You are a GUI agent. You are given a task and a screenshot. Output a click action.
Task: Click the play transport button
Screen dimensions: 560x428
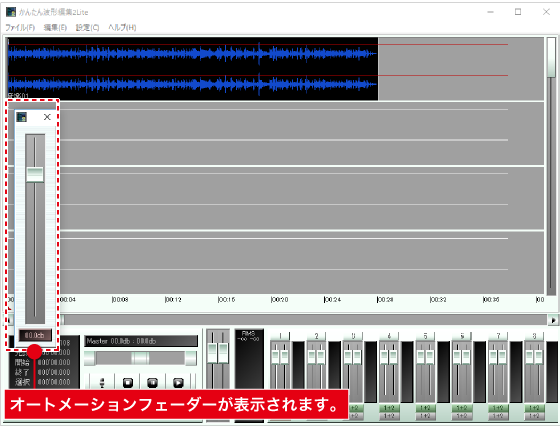178,383
